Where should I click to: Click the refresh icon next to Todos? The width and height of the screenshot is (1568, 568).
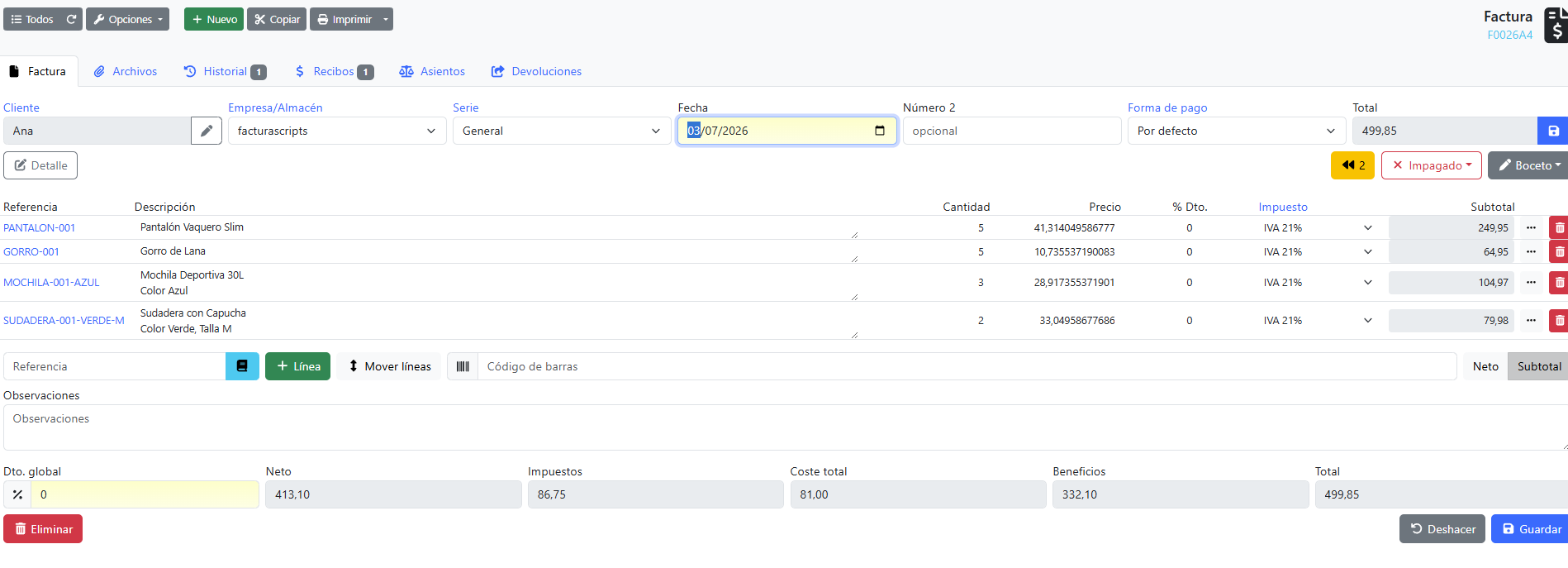point(72,19)
